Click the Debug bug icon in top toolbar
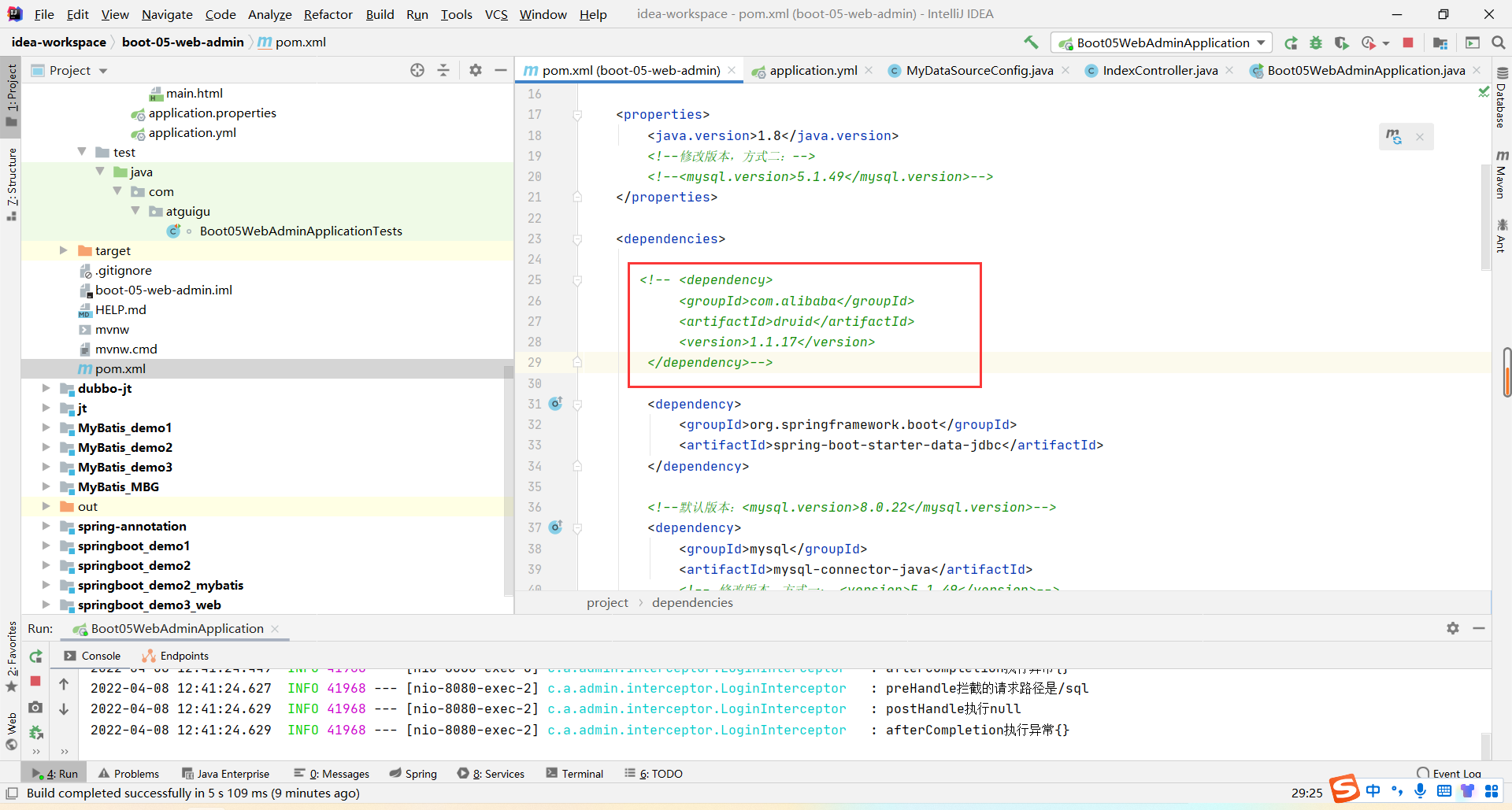The height and width of the screenshot is (810, 1512). 1316,43
